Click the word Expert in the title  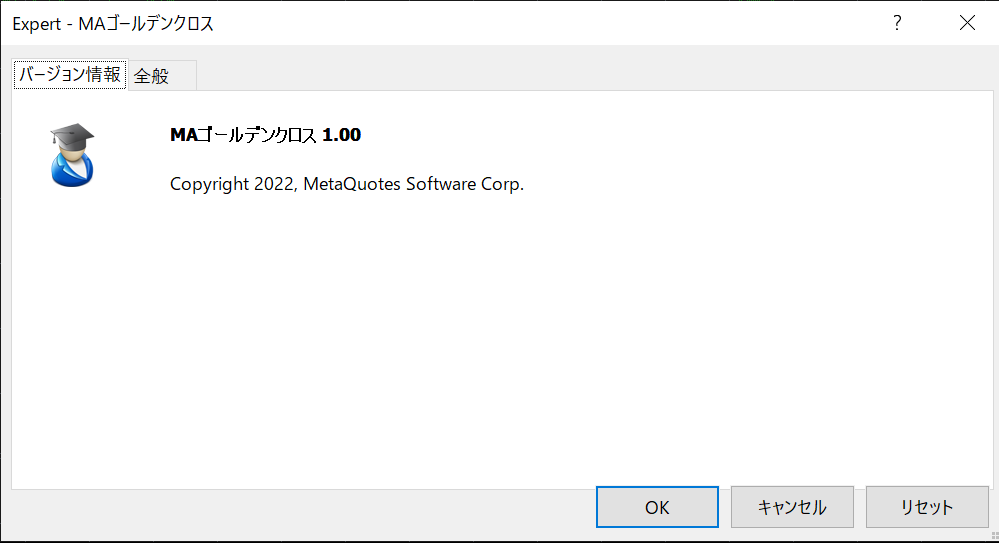point(37,24)
